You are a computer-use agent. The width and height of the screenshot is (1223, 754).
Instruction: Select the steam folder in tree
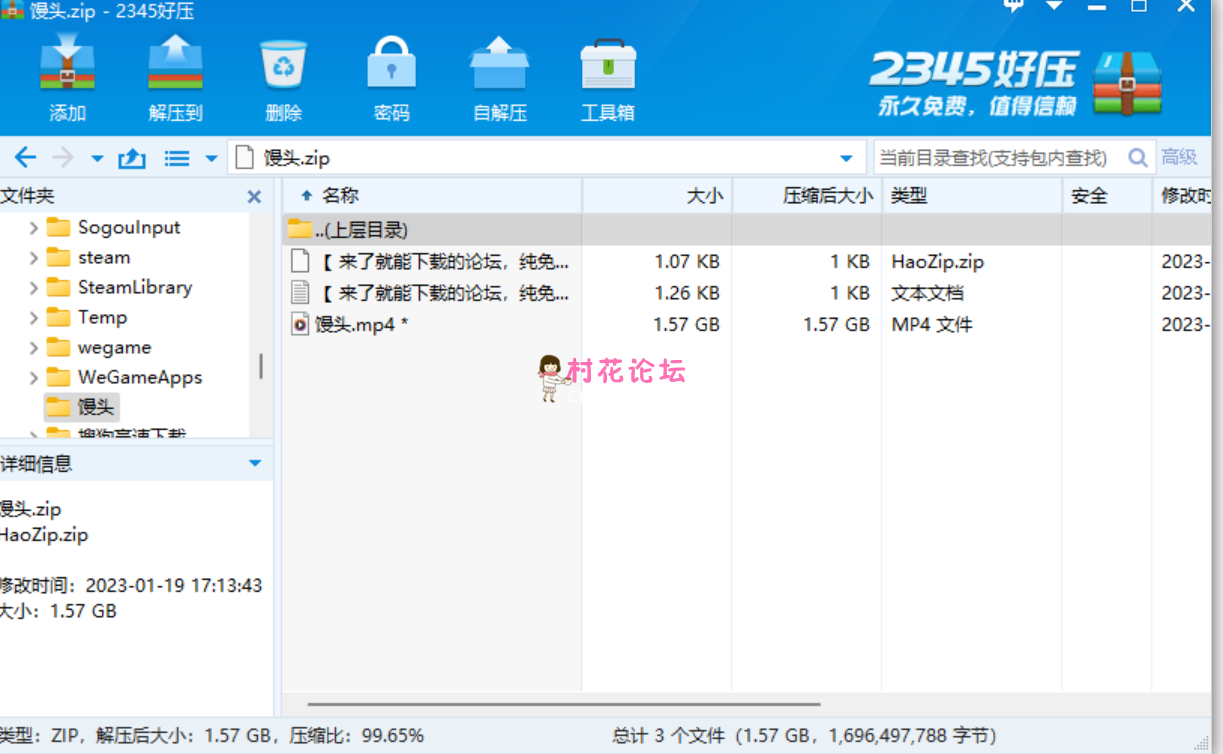(x=104, y=257)
